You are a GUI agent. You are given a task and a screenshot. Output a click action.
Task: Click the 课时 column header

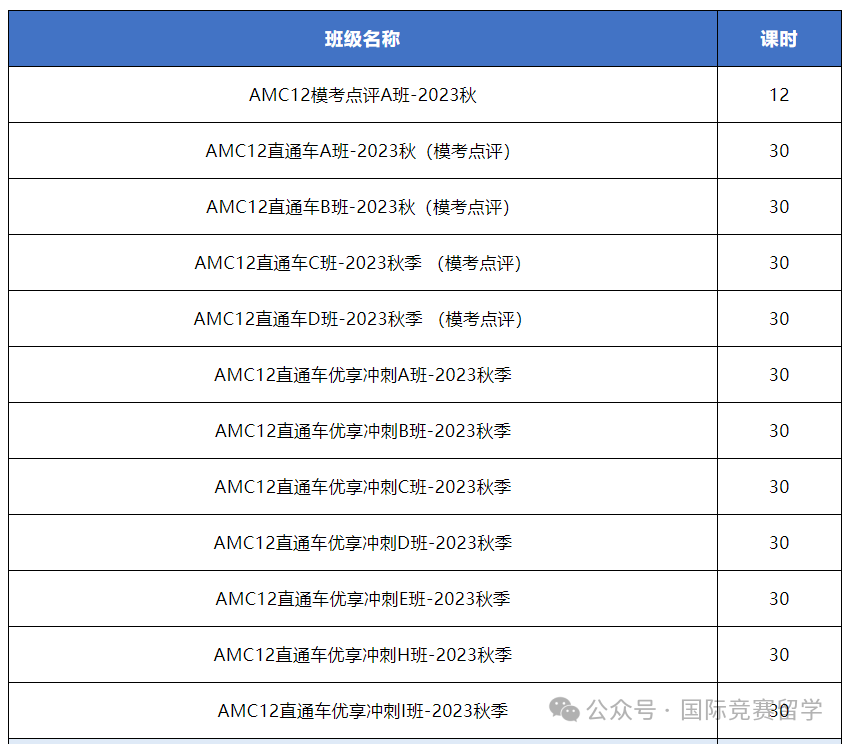[x=779, y=39]
